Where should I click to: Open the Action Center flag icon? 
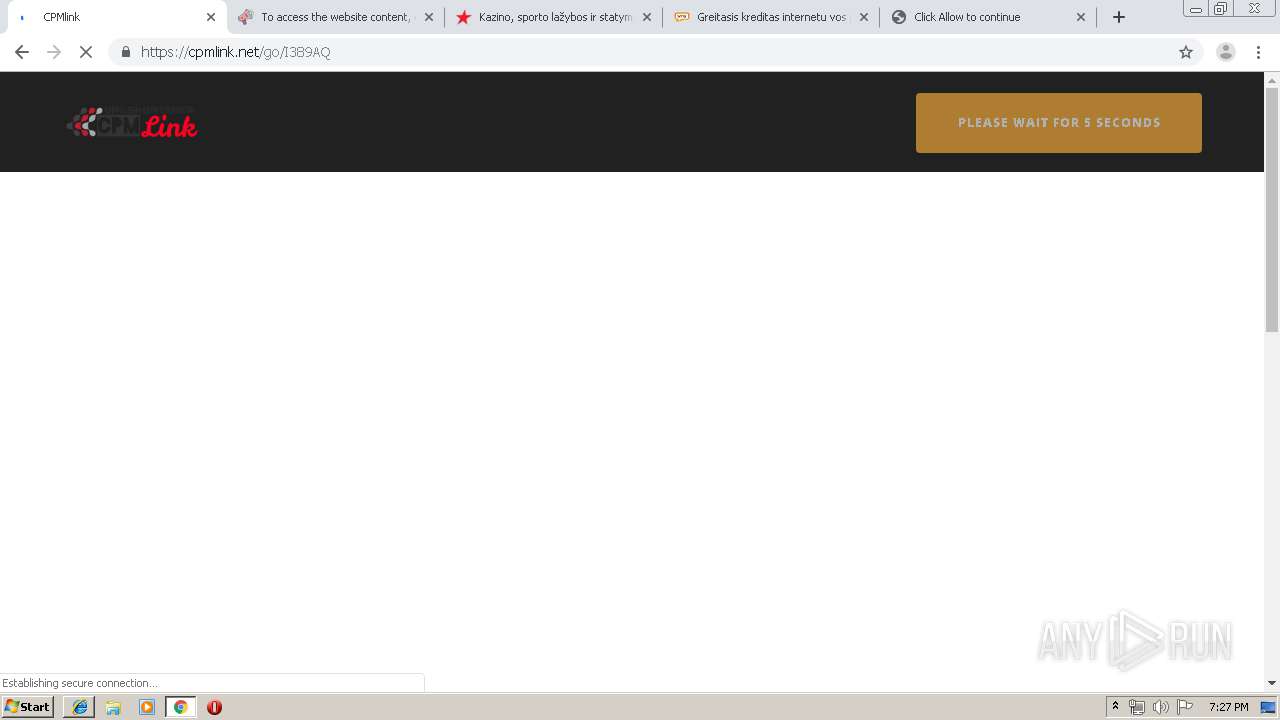pyautogui.click(x=1185, y=707)
